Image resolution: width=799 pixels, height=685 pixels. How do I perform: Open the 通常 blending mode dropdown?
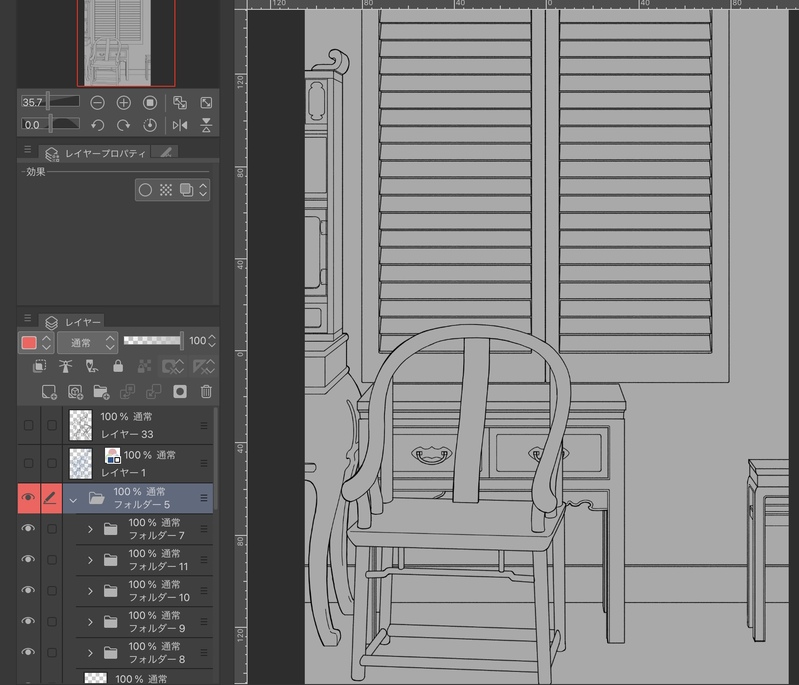(86, 342)
